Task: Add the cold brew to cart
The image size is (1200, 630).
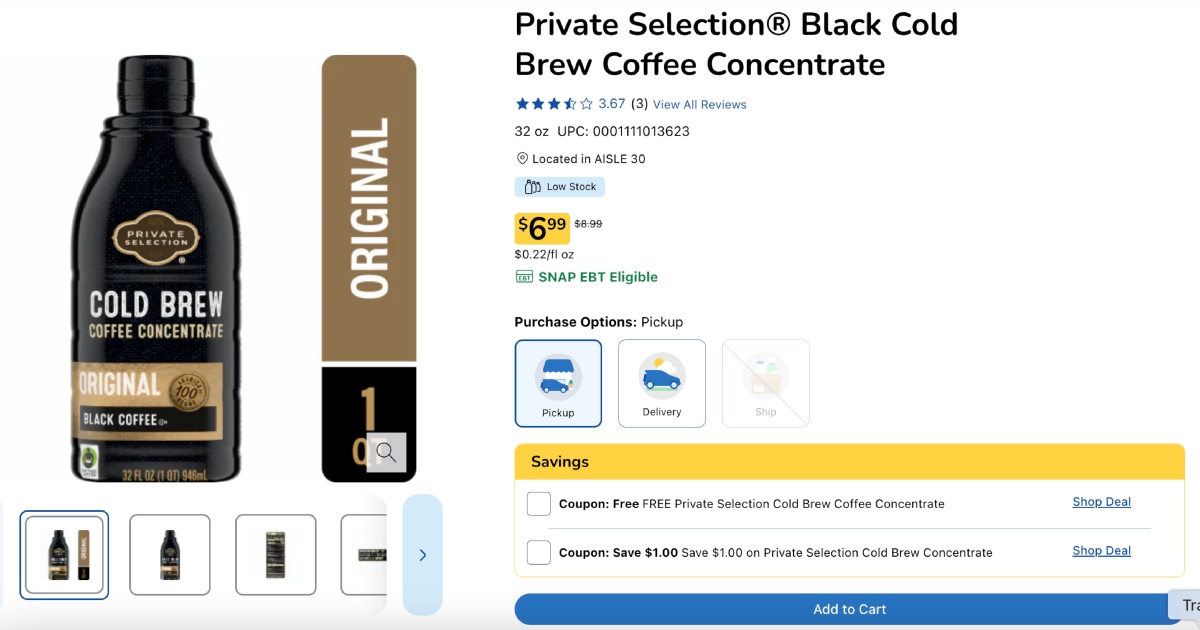Action: pyautogui.click(x=849, y=609)
